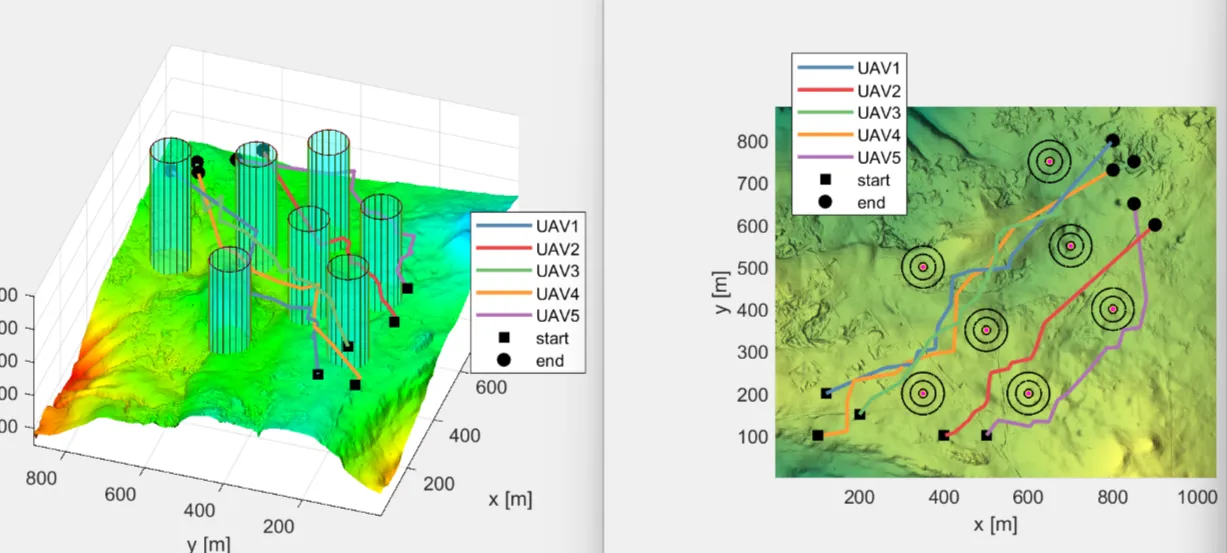This screenshot has width=1227, height=553.
Task: Click x-axis tick 600 on the 3D plot
Action: [493, 386]
